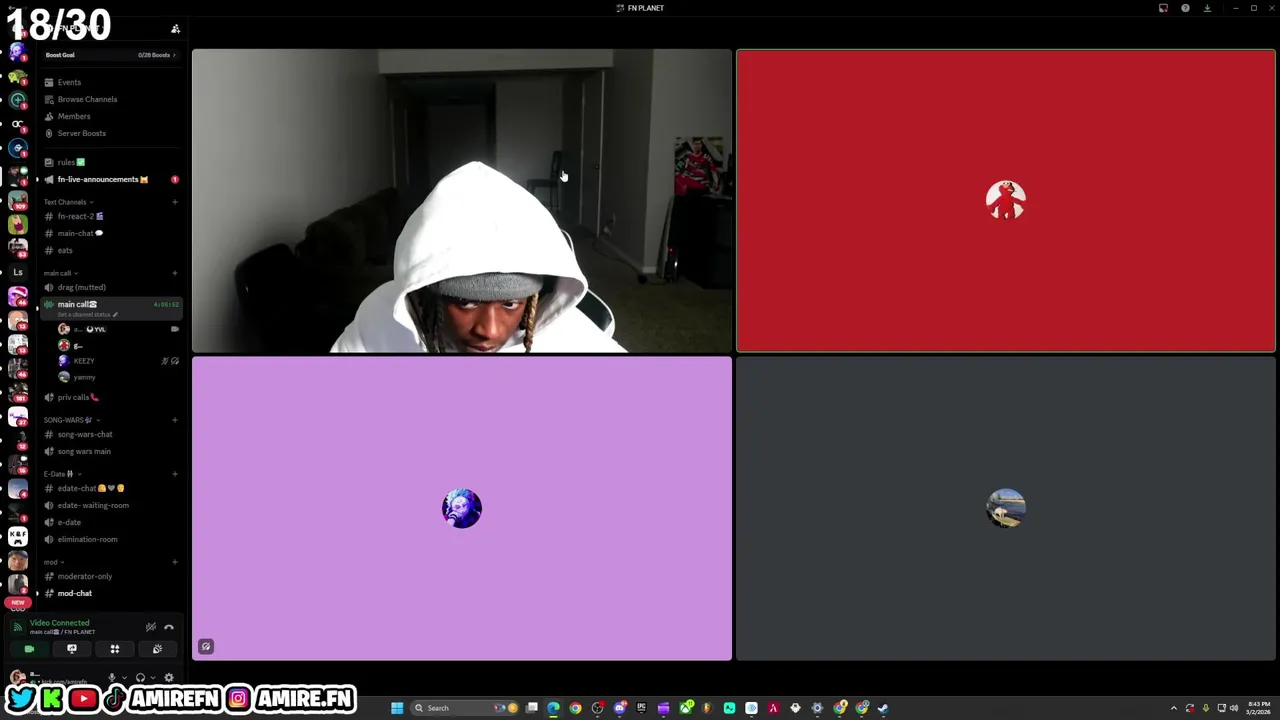
Task: Open song-wars-chat channel
Action: click(x=110, y=434)
